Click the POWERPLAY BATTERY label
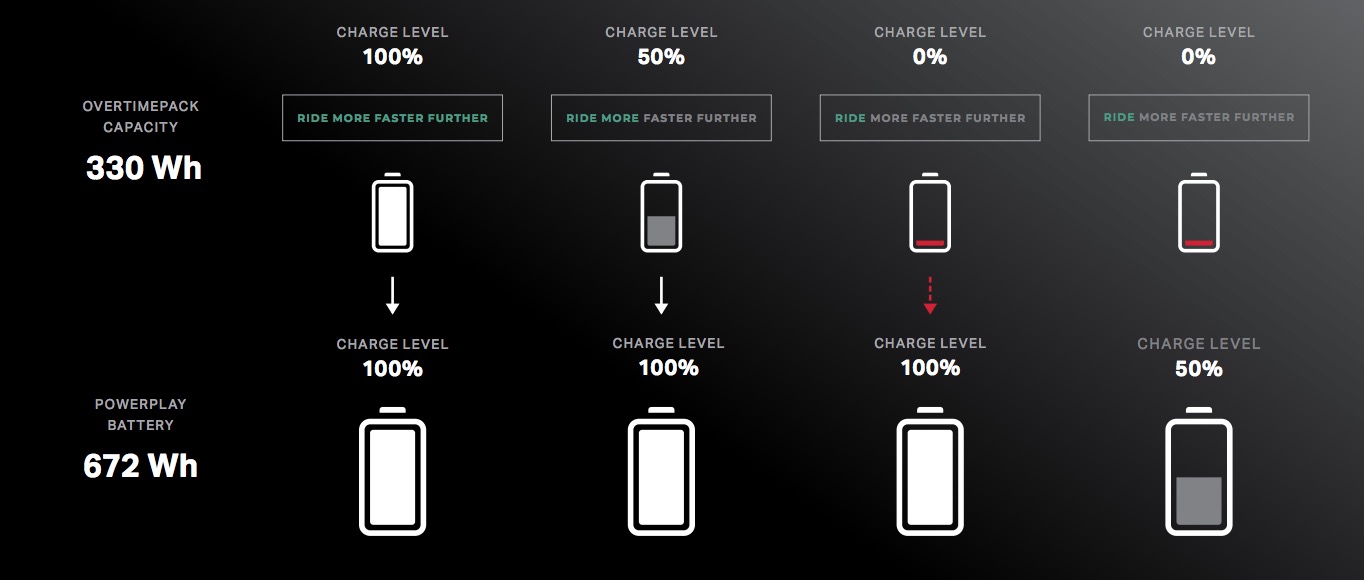 pos(141,414)
